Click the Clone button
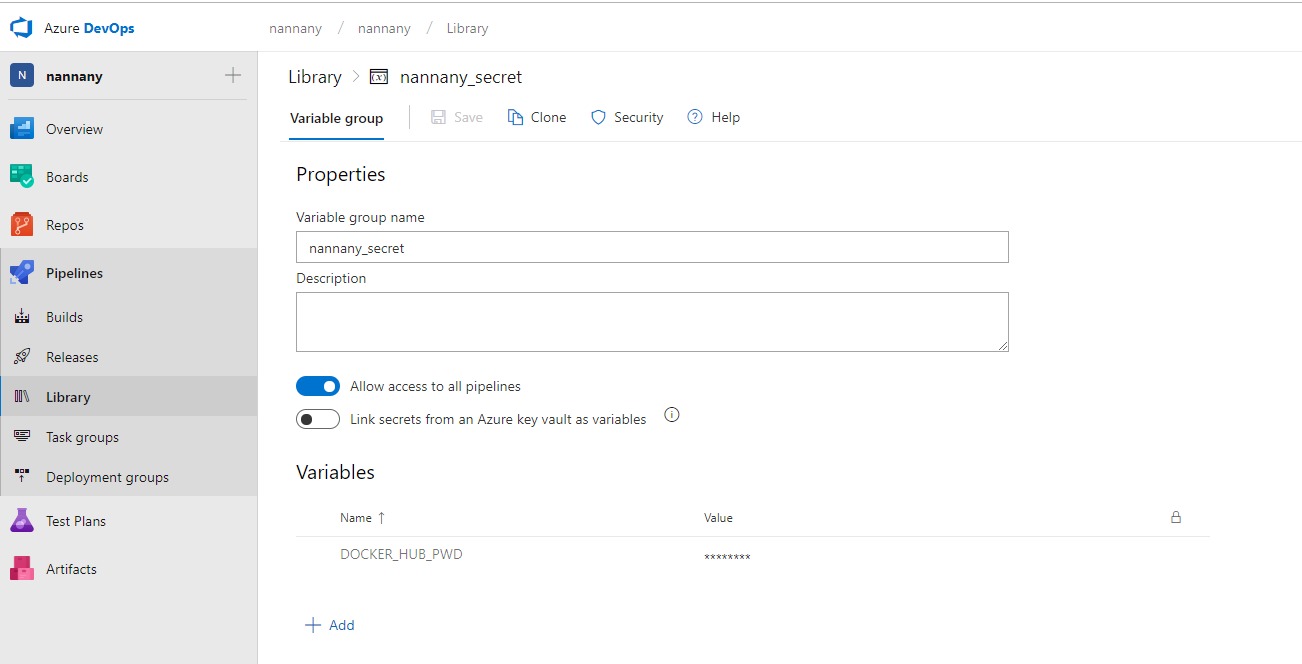Viewport: 1302px width, 664px height. tap(537, 118)
